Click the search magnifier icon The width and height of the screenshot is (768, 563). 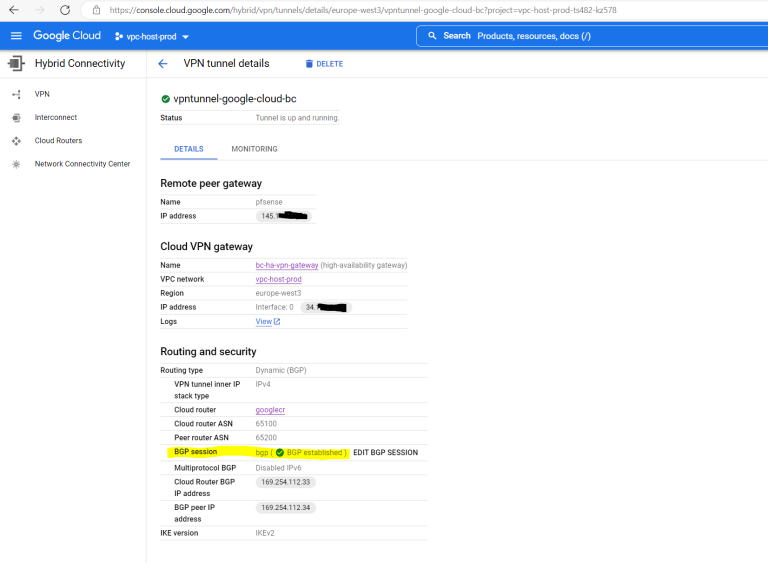pos(432,36)
